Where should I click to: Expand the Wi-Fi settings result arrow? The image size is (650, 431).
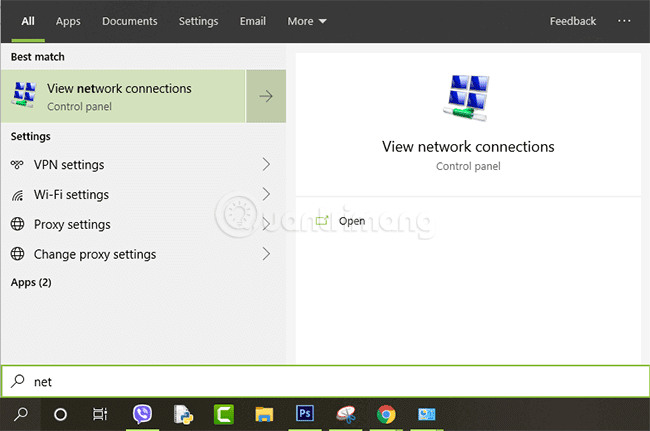[x=266, y=194]
